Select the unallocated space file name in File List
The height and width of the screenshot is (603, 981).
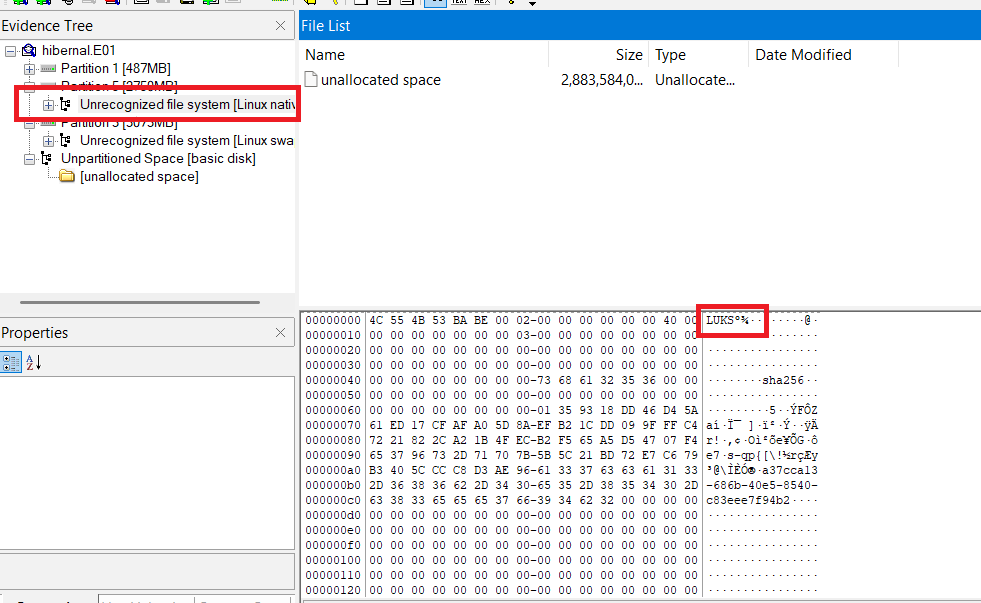point(380,80)
